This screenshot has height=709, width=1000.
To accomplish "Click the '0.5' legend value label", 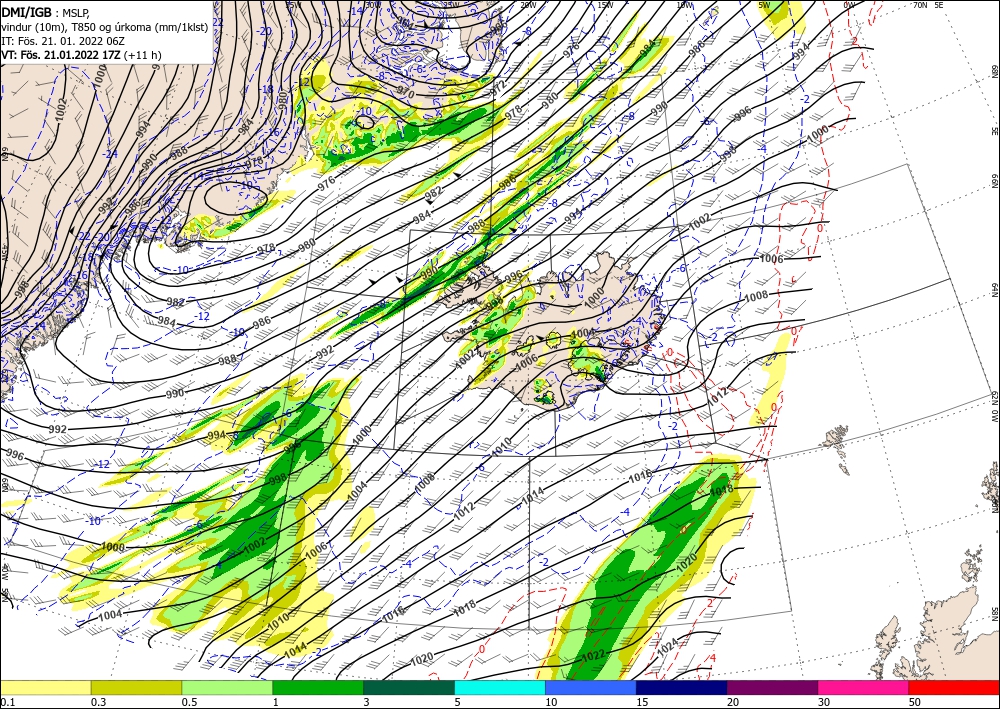I will pos(189,702).
